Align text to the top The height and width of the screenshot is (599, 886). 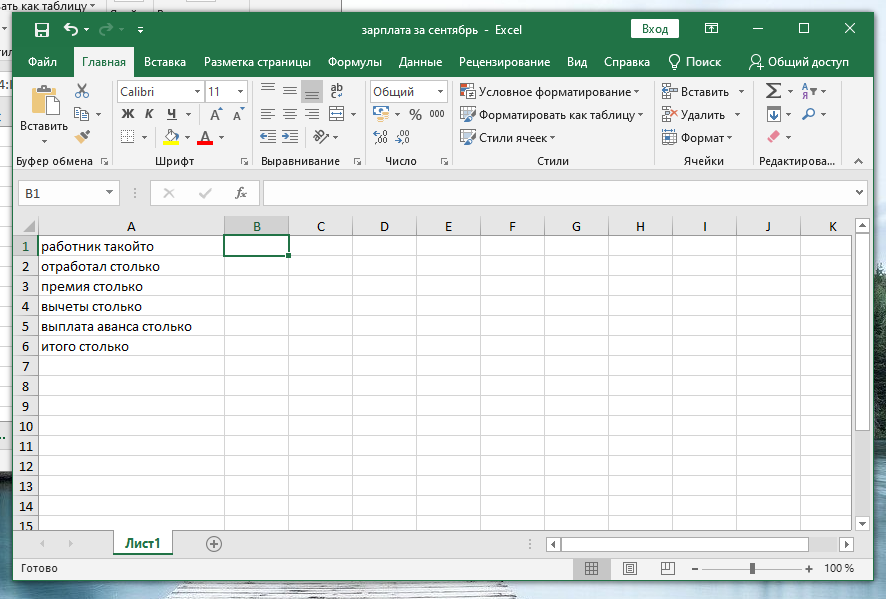click(x=268, y=90)
